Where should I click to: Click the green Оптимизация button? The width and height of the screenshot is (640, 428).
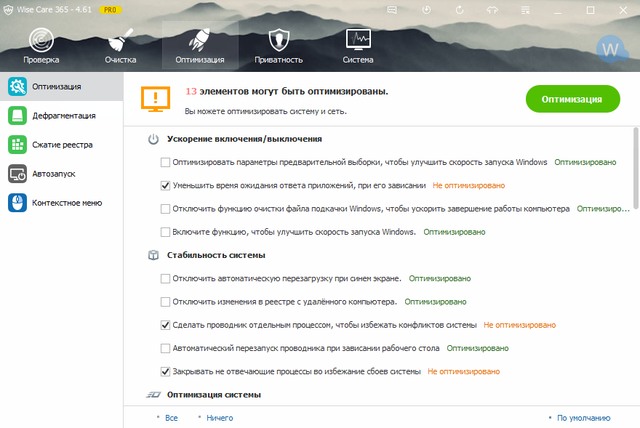pyautogui.click(x=573, y=99)
